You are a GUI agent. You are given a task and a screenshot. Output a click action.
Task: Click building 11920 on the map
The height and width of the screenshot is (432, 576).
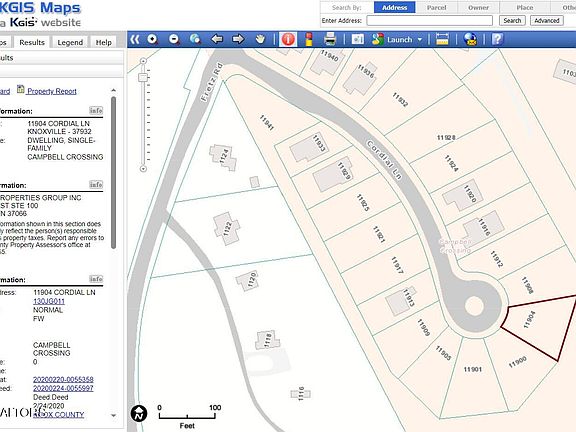462,195
